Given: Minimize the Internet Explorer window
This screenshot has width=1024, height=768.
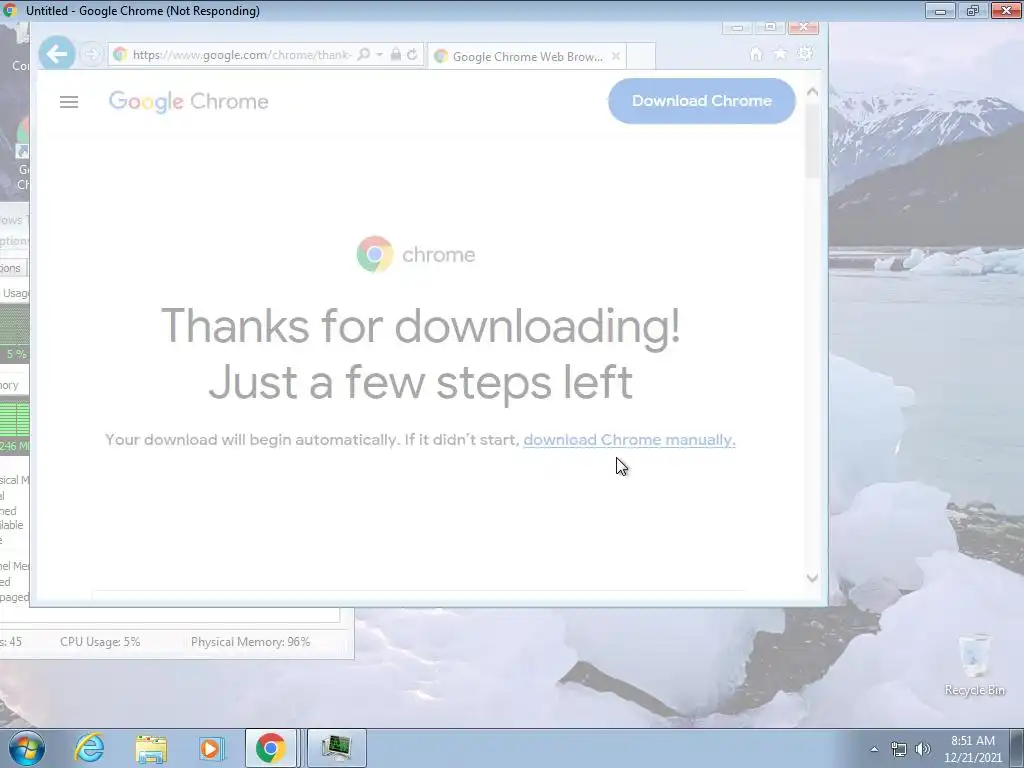Looking at the screenshot, I should [x=737, y=27].
